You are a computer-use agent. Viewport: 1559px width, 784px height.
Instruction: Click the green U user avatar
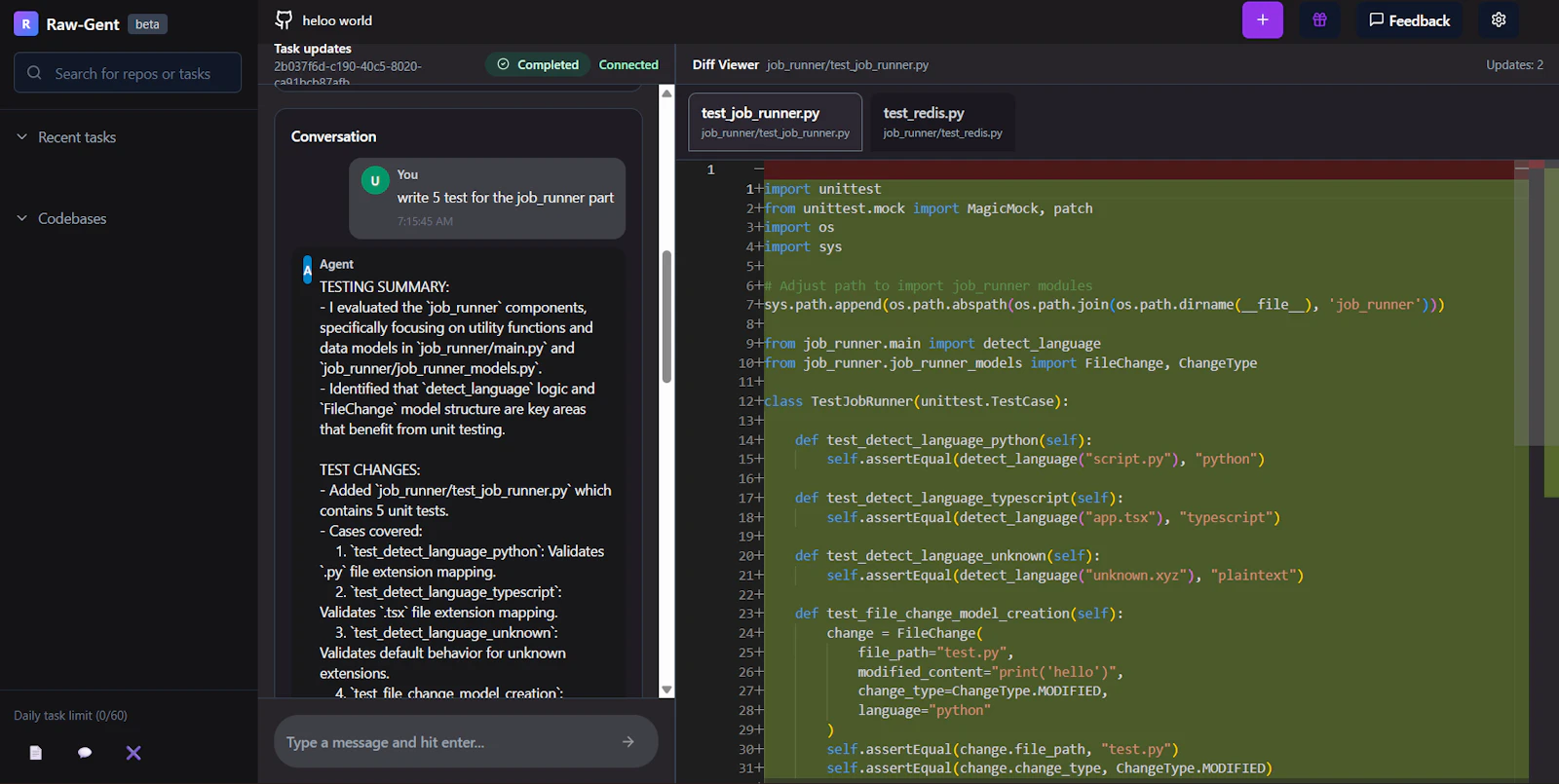(375, 181)
